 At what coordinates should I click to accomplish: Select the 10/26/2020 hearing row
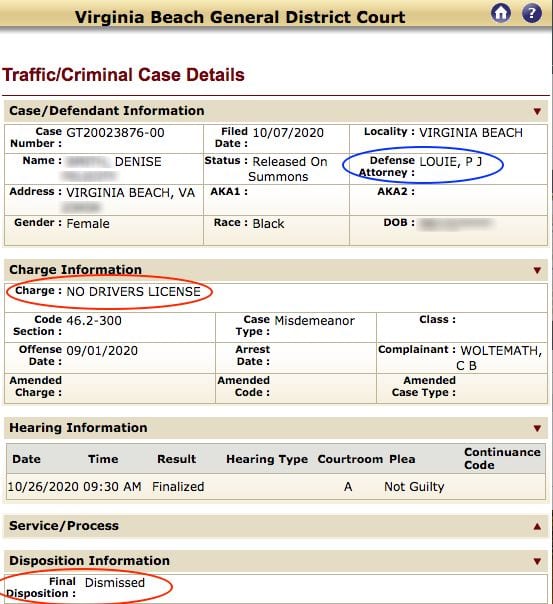pos(276,487)
